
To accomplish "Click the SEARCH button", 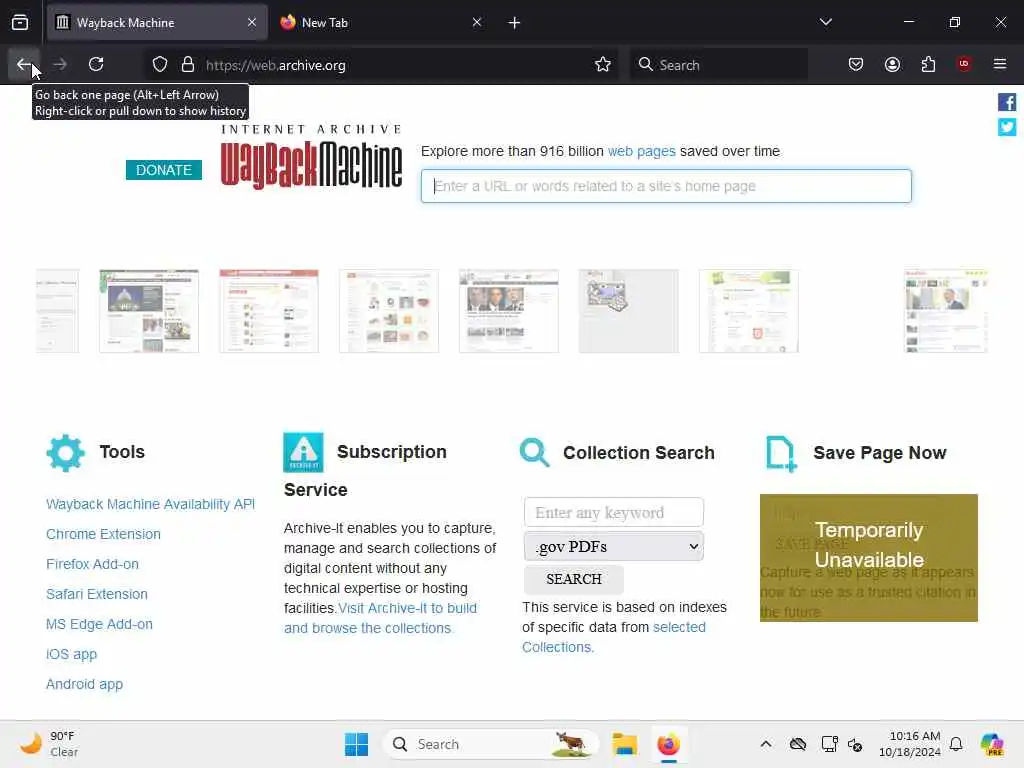I will point(574,579).
